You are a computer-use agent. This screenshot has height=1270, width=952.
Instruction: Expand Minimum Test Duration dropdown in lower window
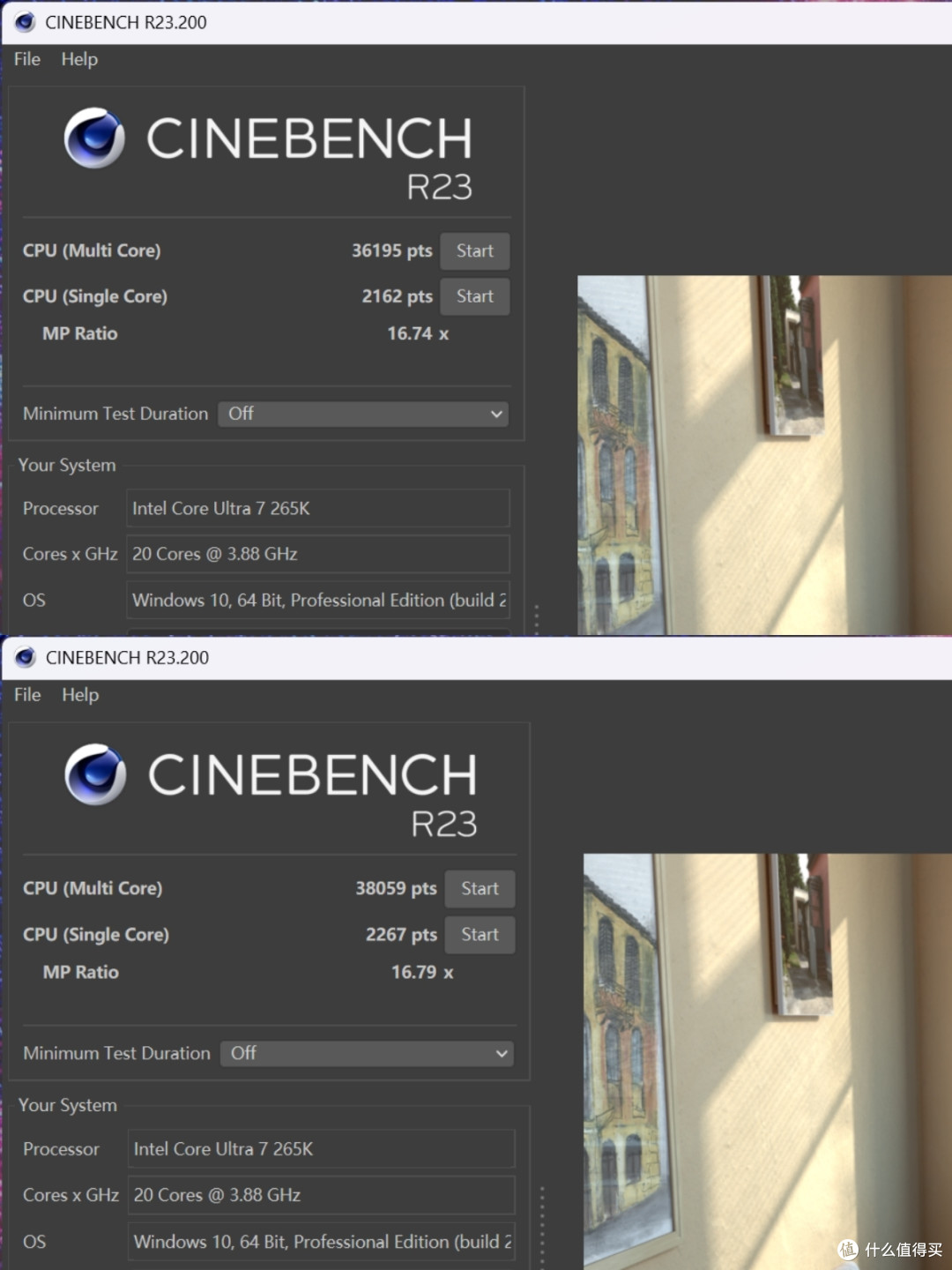point(367,1053)
